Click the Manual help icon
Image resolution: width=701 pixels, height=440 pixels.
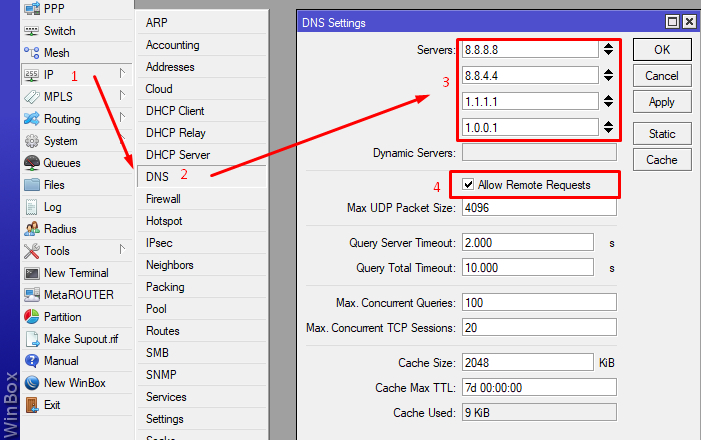(x=32, y=361)
